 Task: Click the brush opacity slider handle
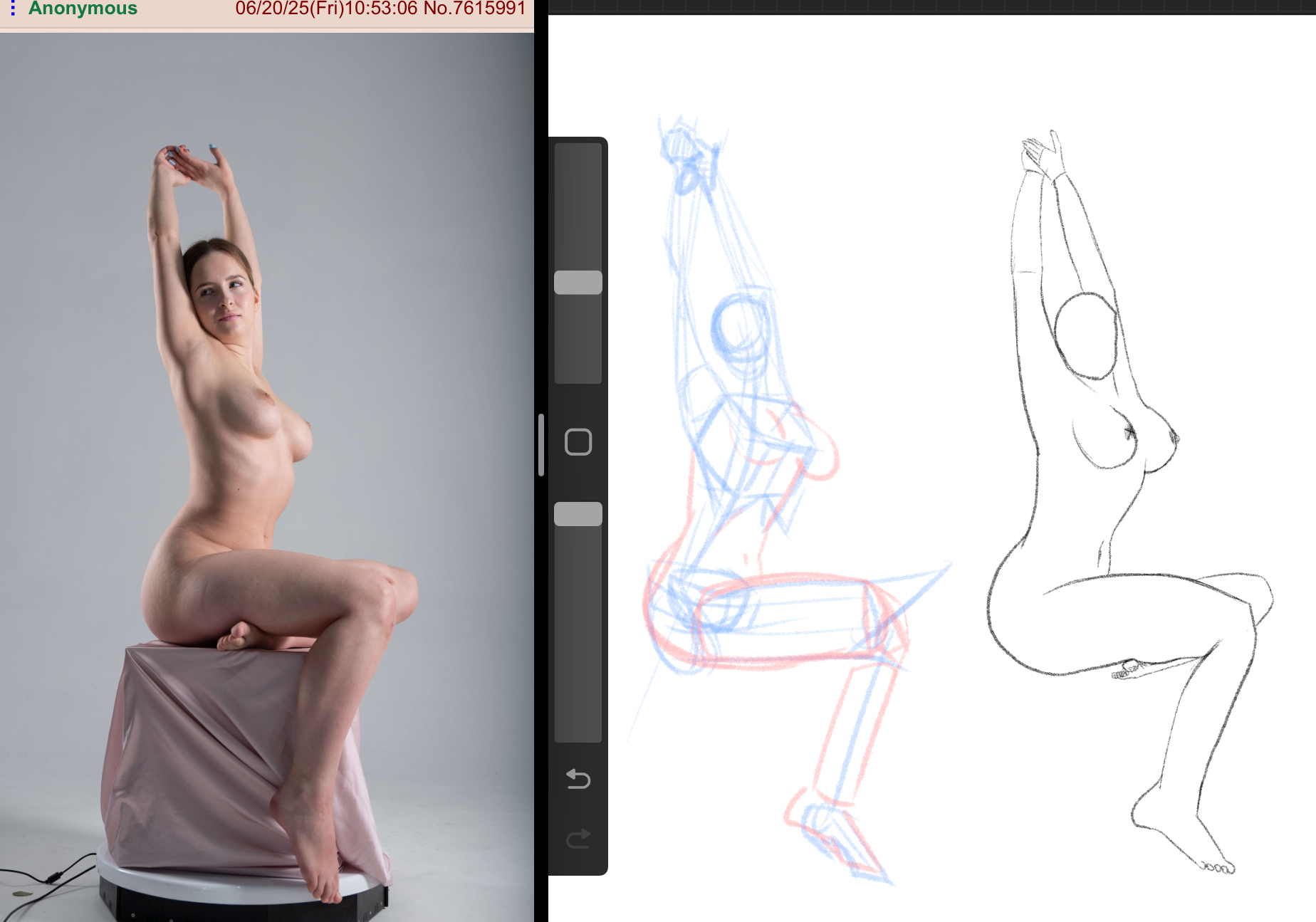[x=578, y=514]
